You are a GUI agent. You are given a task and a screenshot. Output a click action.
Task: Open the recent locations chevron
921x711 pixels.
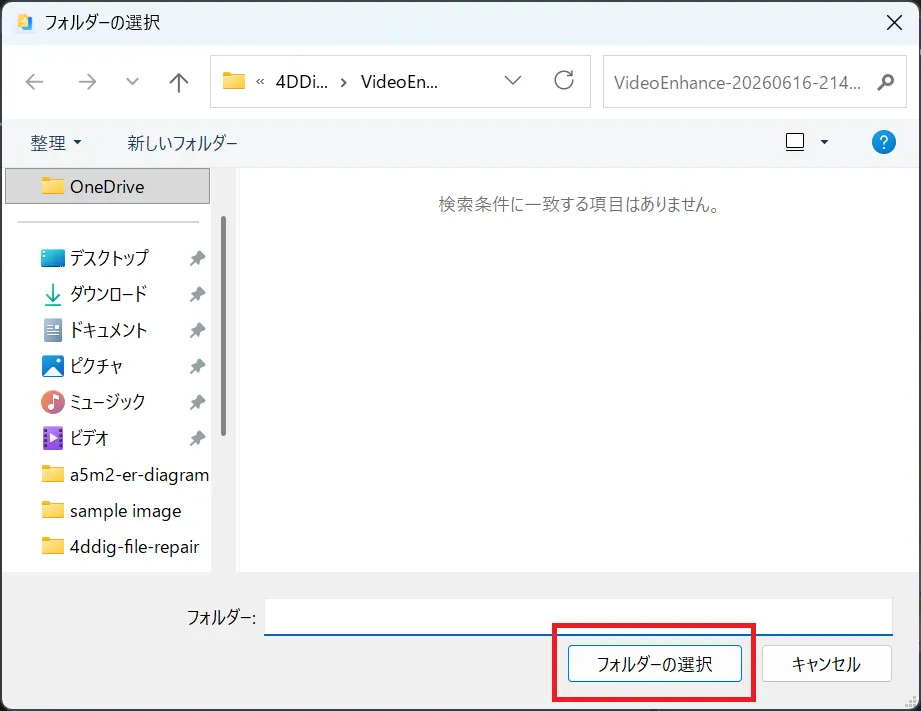(133, 82)
